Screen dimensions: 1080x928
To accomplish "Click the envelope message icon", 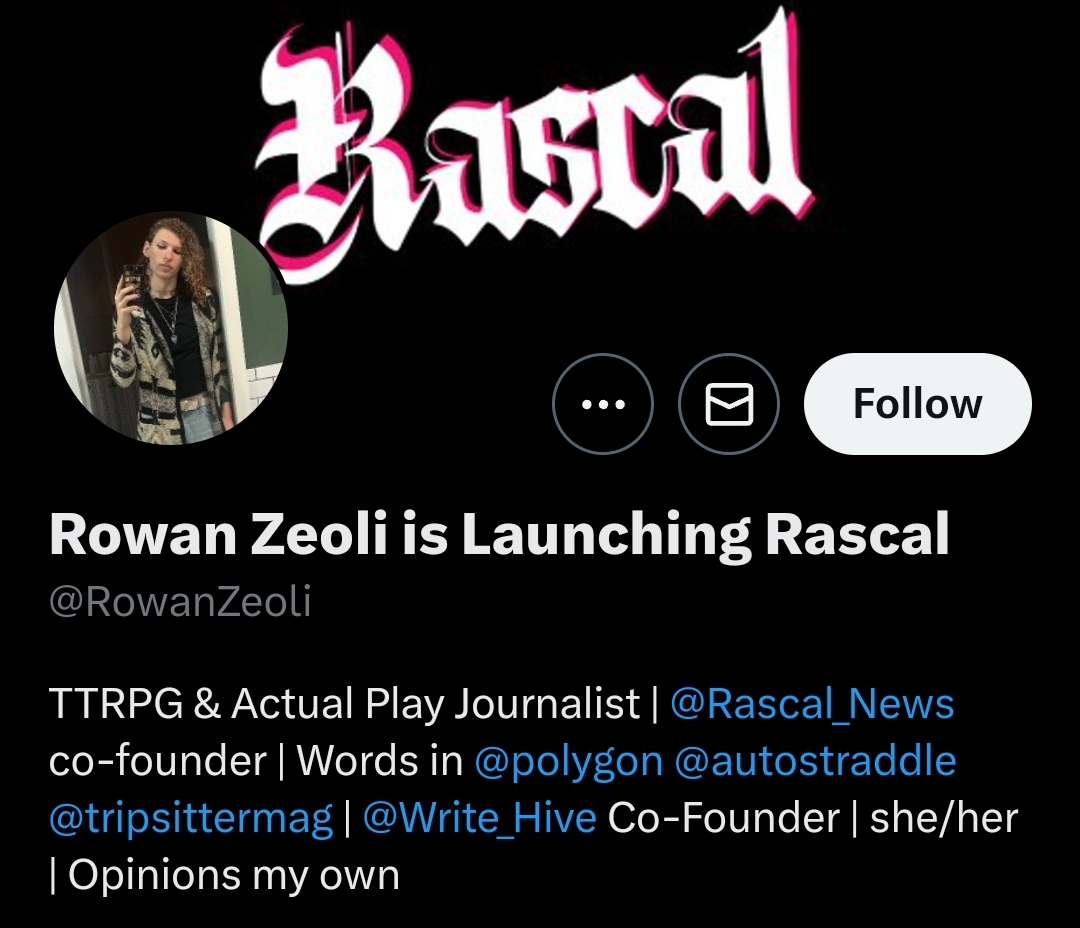I will coord(729,404).
